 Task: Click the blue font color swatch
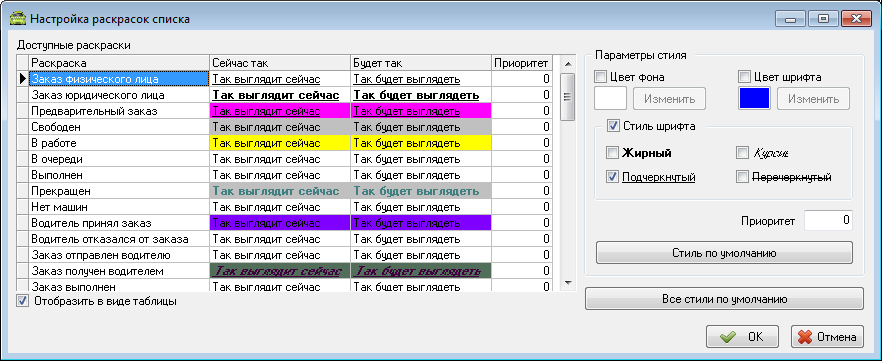[755, 99]
